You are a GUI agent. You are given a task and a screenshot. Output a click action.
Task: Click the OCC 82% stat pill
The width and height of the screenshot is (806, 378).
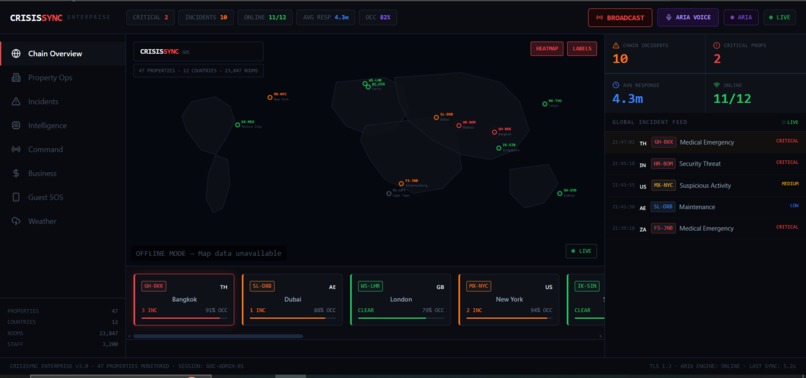[378, 17]
